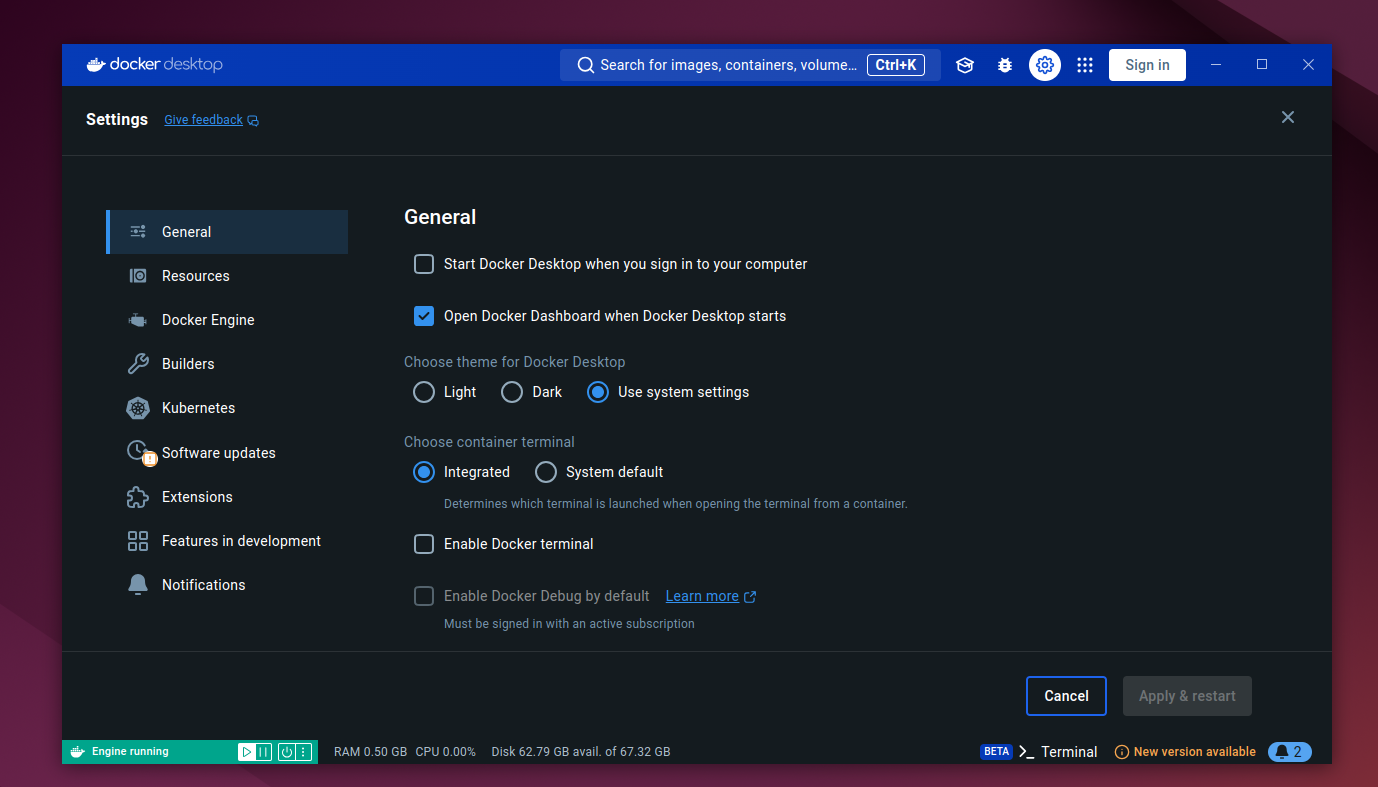Click the Disk 62.79 GB avail. status text

pos(581,752)
